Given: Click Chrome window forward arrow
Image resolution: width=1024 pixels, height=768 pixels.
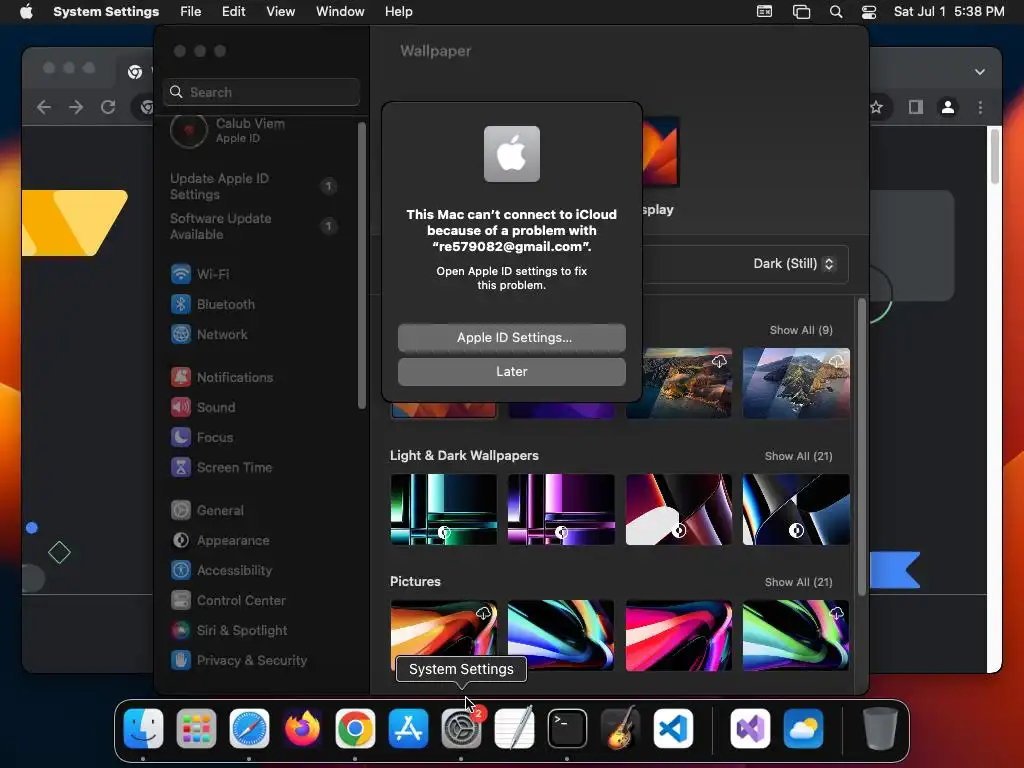Looking at the screenshot, I should click(x=76, y=107).
